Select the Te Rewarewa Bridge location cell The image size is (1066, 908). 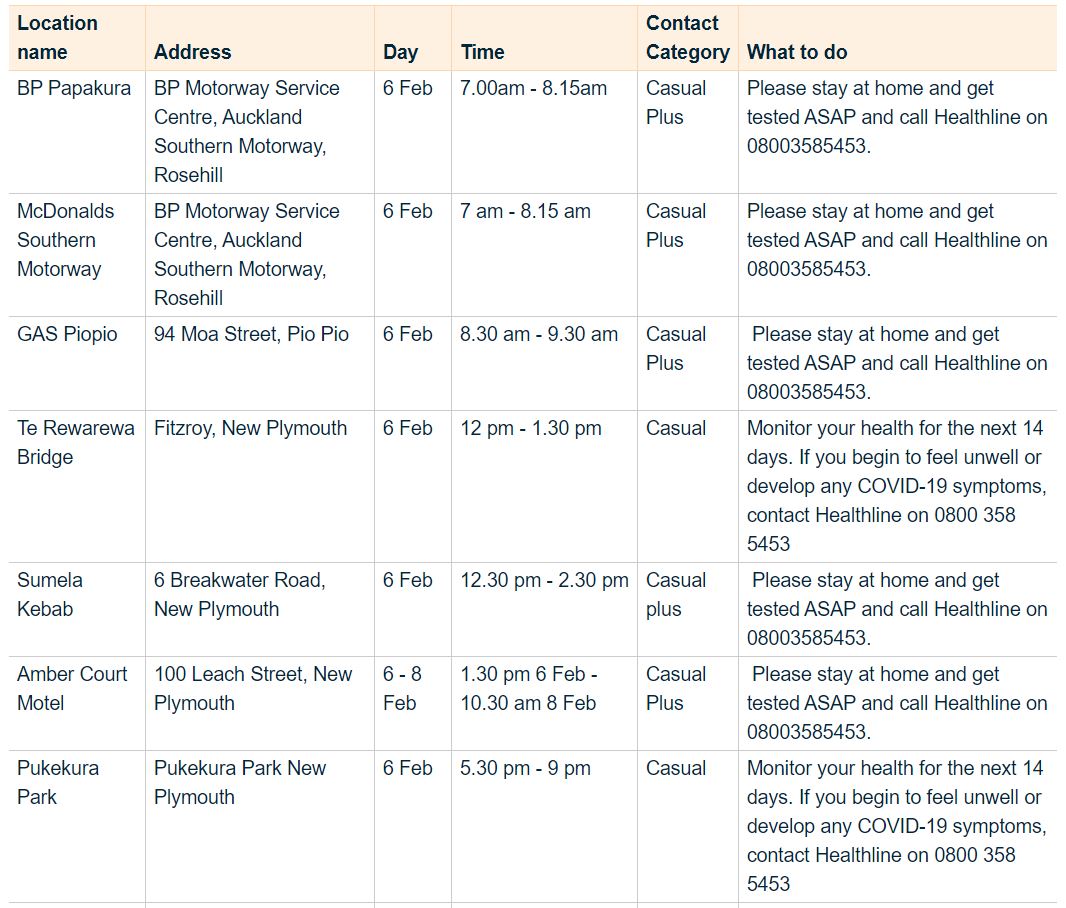pyautogui.click(x=75, y=442)
